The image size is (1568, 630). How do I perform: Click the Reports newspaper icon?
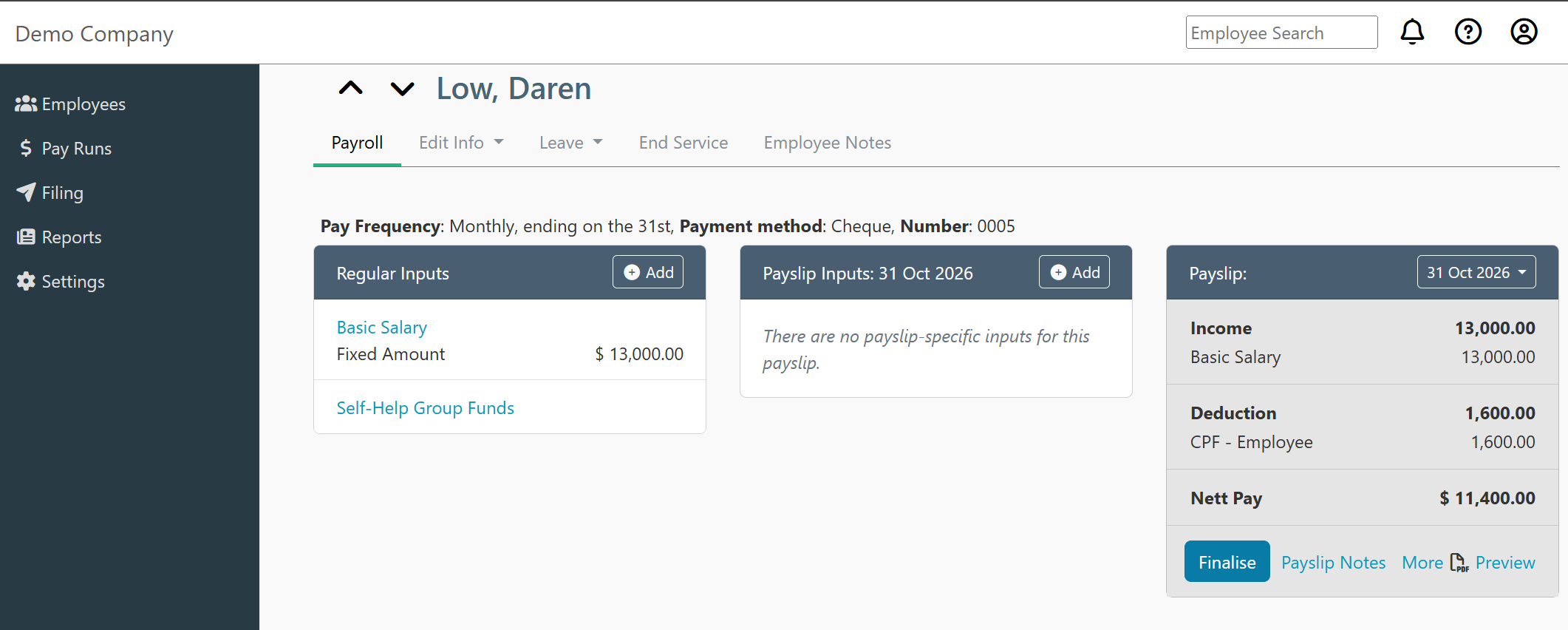coord(26,237)
